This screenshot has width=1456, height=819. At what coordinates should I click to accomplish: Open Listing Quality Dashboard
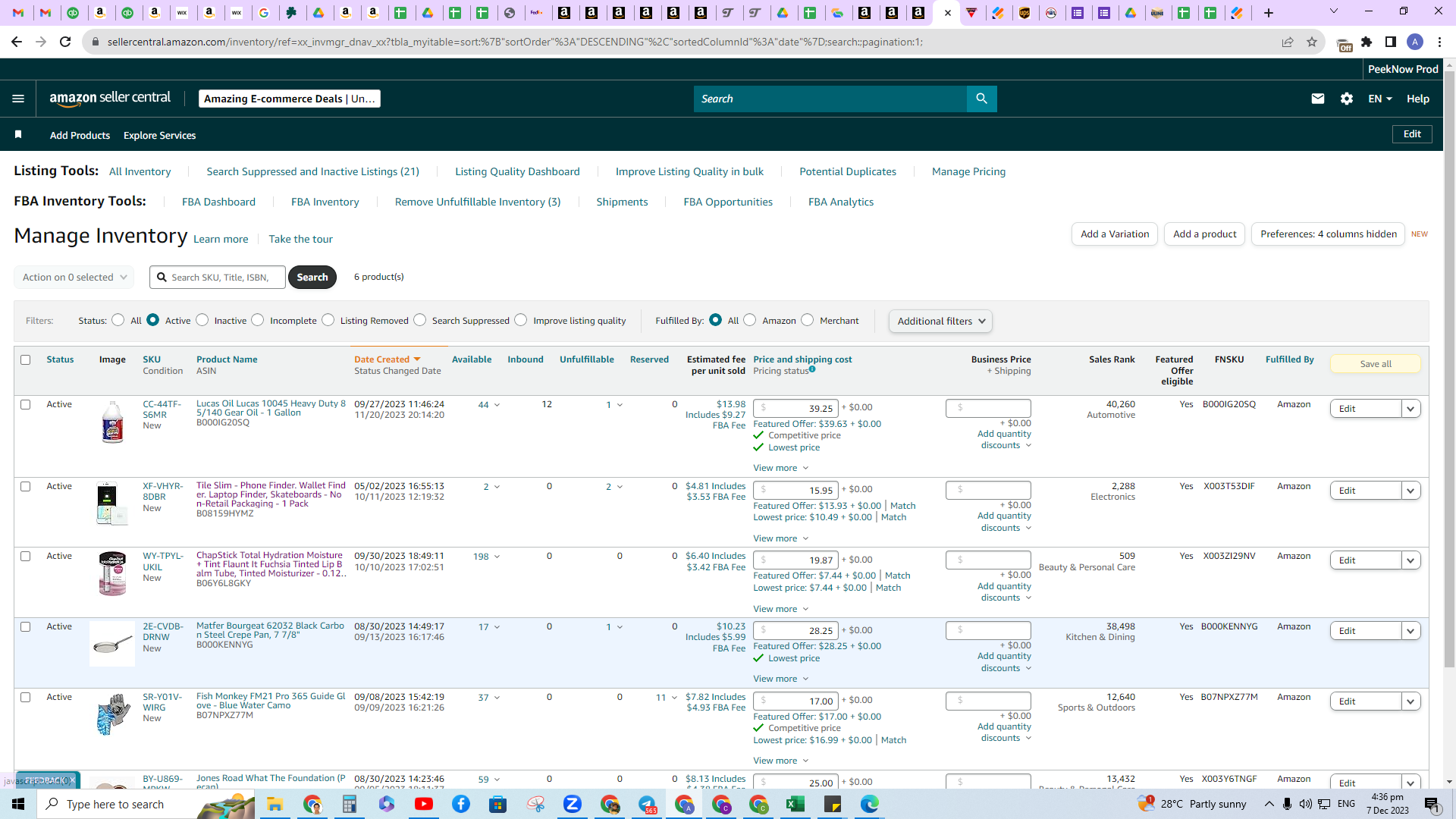coord(517,171)
